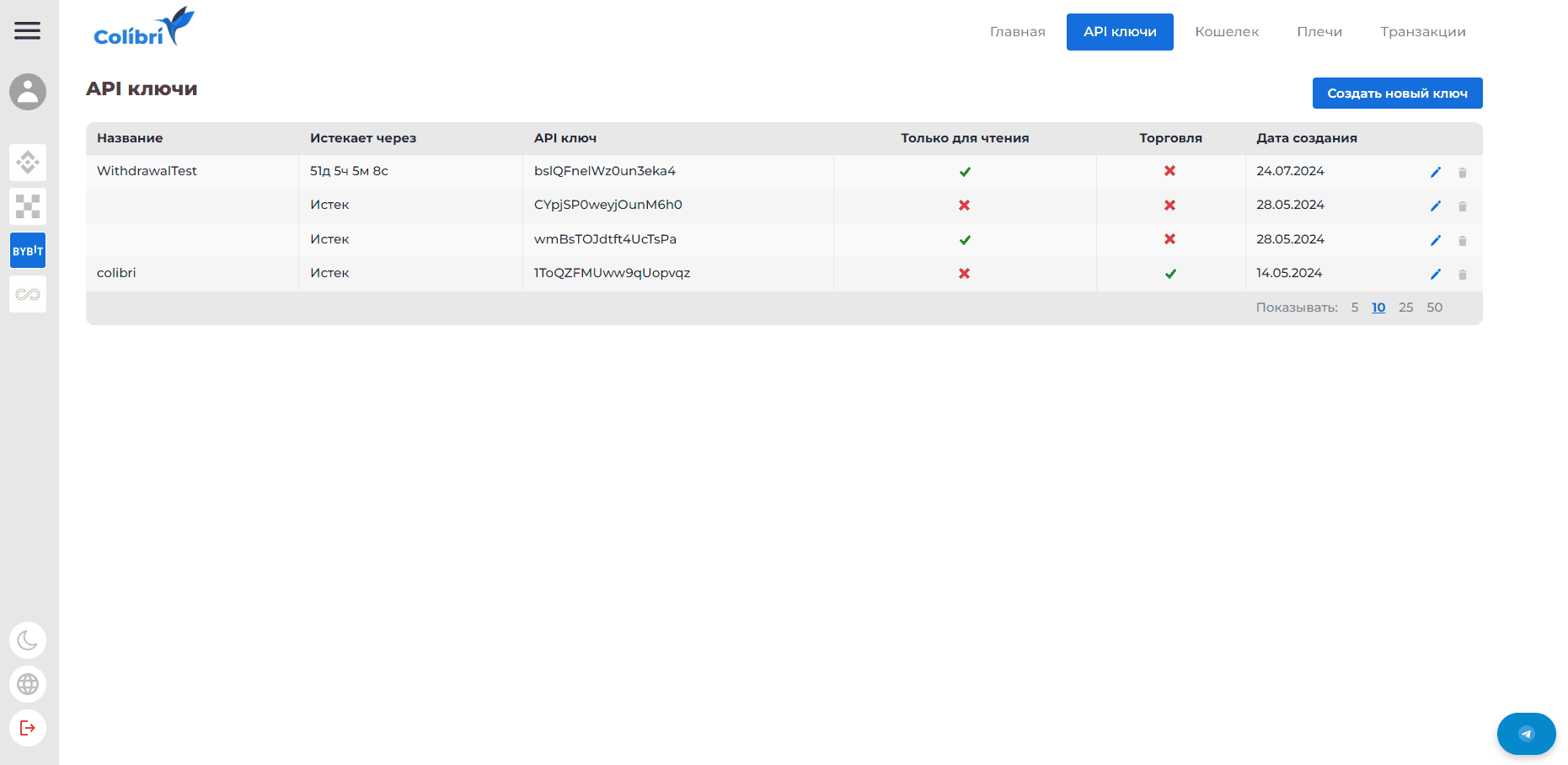
Task: Open language settings via globe icon
Action: (28, 684)
